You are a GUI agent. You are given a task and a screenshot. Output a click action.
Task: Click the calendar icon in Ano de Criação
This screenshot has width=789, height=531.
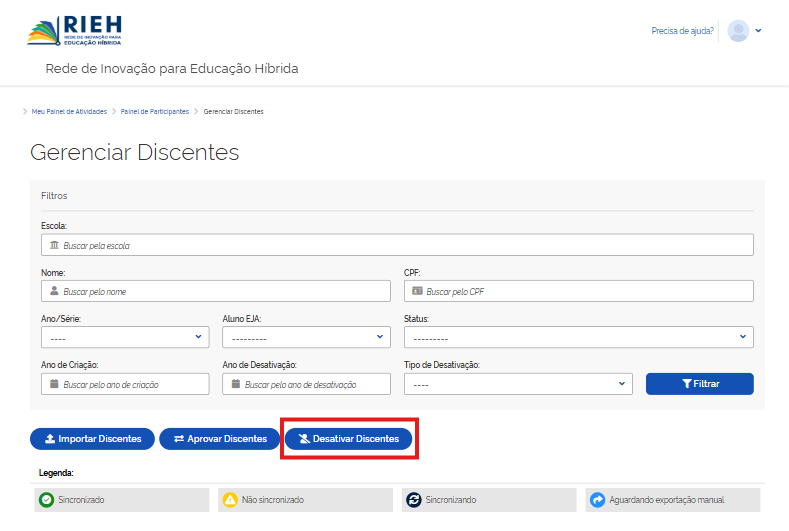pyautogui.click(x=54, y=384)
